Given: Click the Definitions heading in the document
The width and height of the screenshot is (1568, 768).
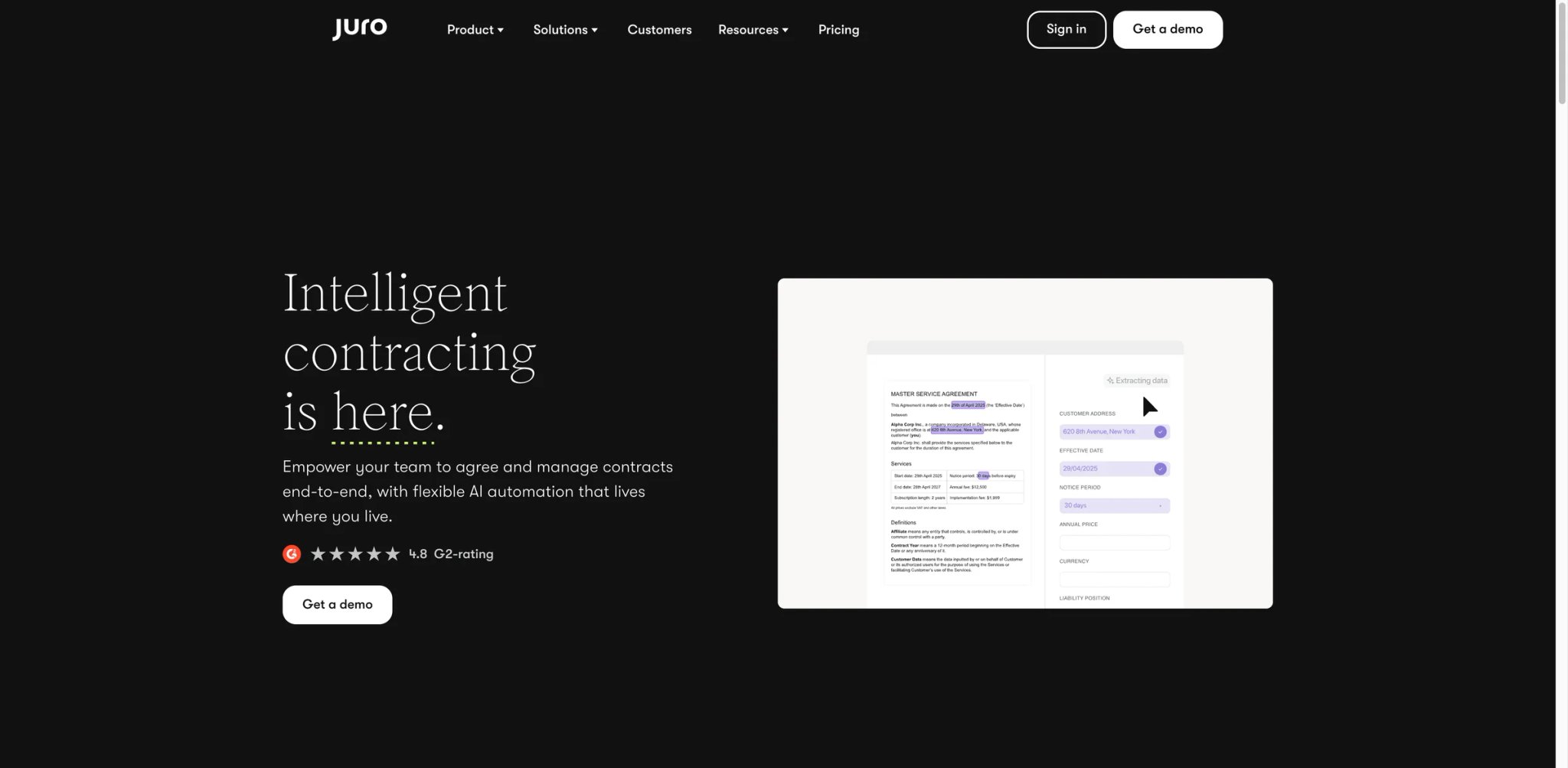Looking at the screenshot, I should (x=903, y=522).
